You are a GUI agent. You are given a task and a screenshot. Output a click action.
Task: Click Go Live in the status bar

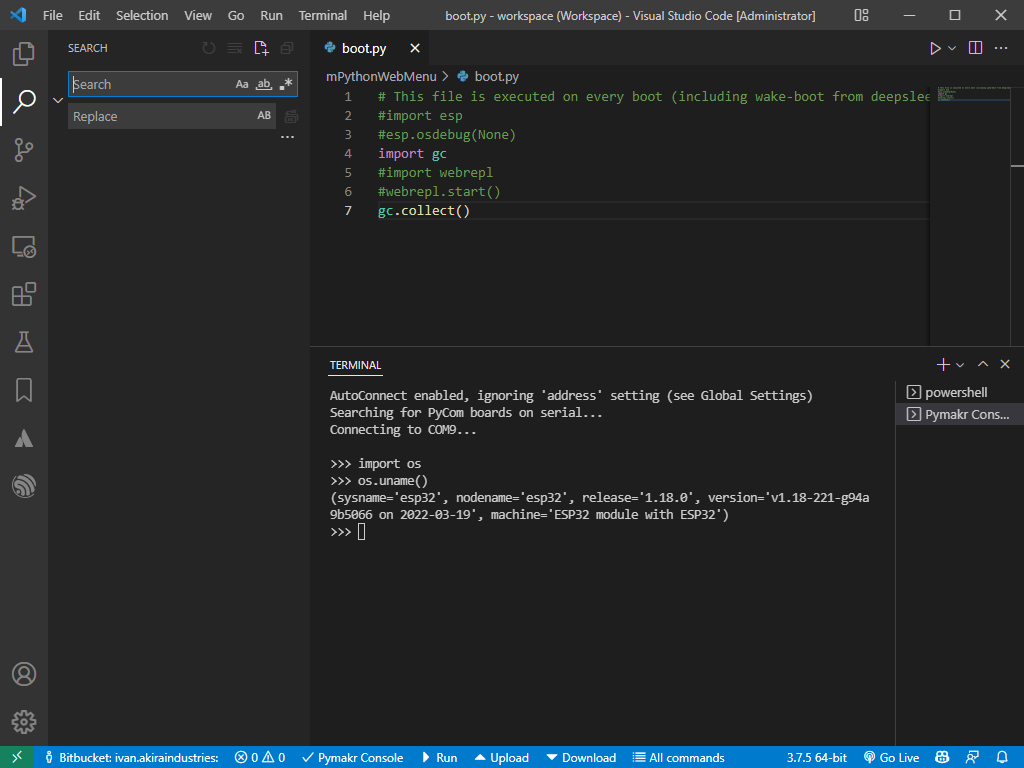890,757
